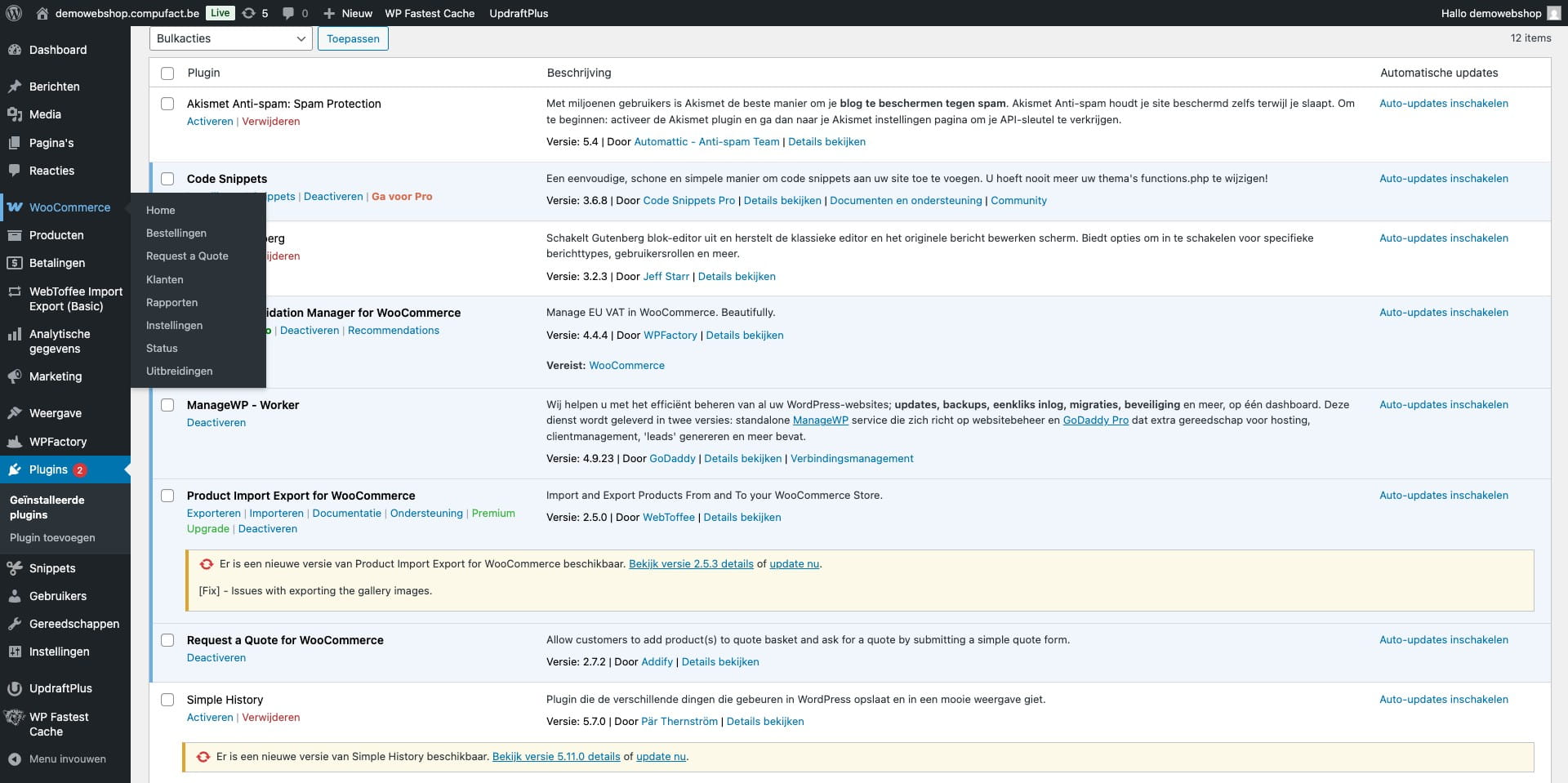
Task: Click the WooCommerce logo icon in sidebar
Action: pyautogui.click(x=15, y=207)
